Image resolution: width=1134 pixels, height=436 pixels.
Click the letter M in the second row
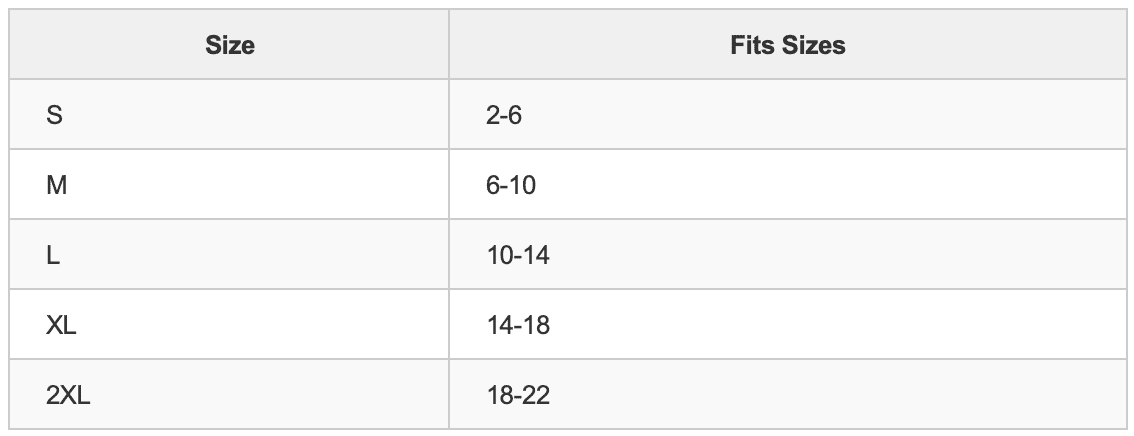[x=57, y=185]
